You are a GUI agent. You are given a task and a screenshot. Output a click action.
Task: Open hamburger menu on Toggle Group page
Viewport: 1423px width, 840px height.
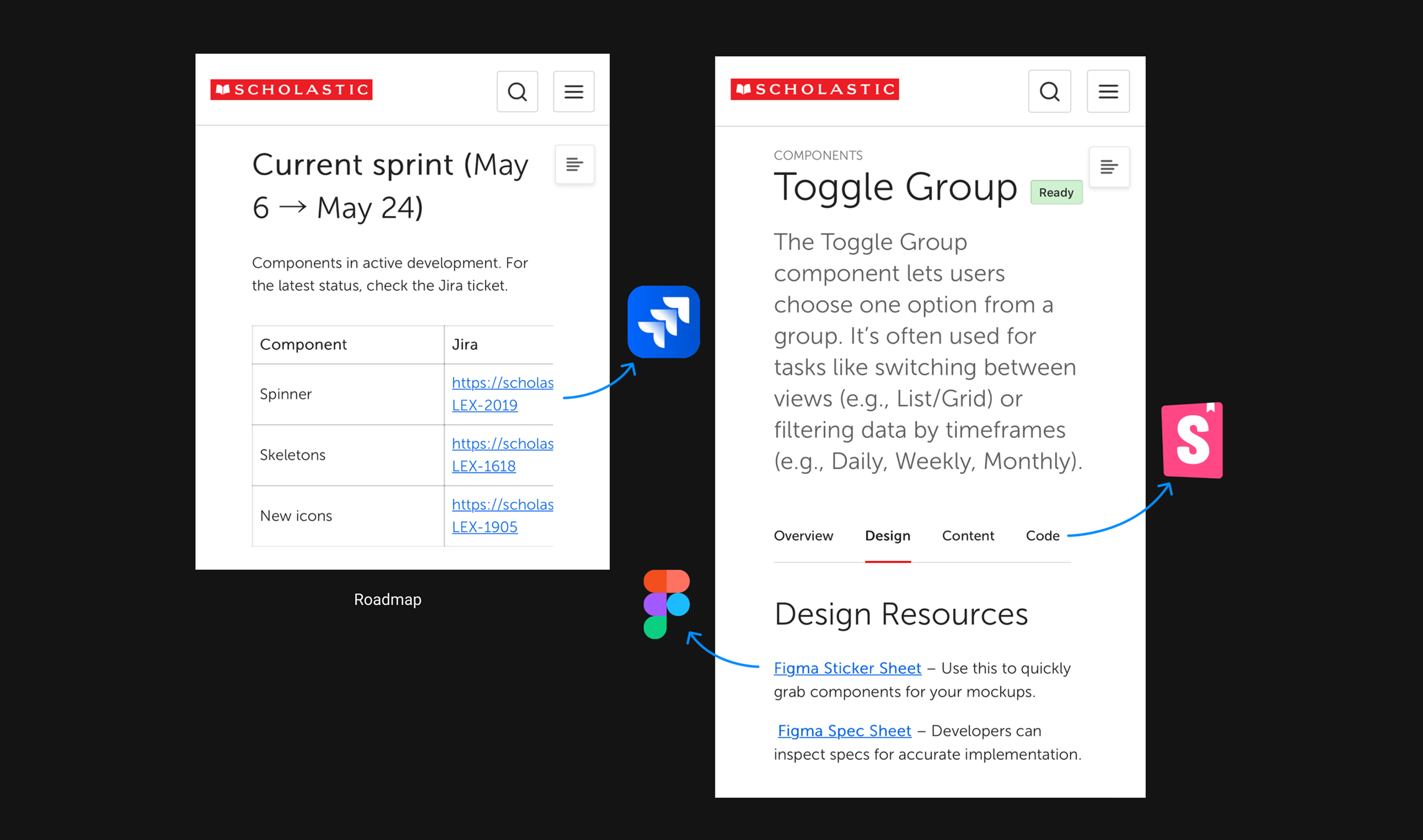(x=1108, y=92)
